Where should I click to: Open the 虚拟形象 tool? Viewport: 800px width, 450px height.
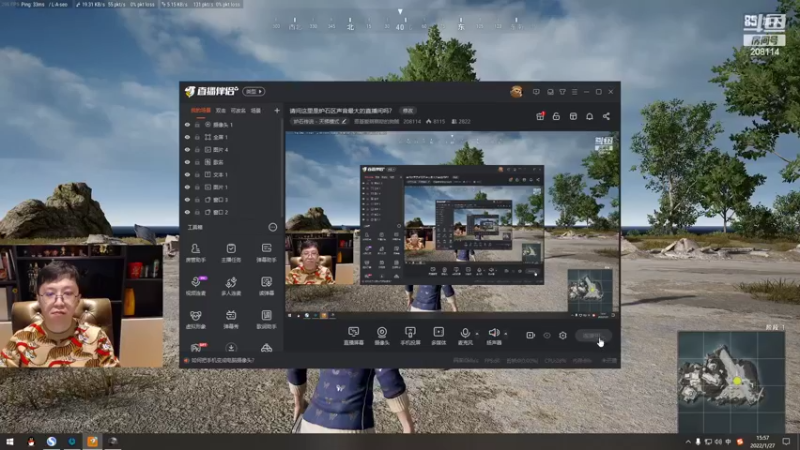point(195,319)
